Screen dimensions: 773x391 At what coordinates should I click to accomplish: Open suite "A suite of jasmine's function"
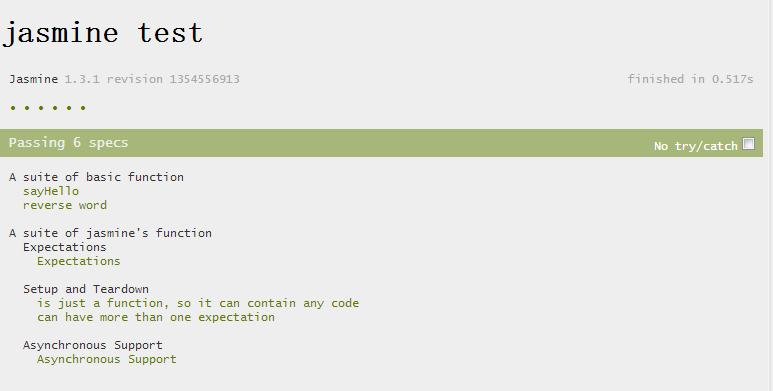(110, 233)
